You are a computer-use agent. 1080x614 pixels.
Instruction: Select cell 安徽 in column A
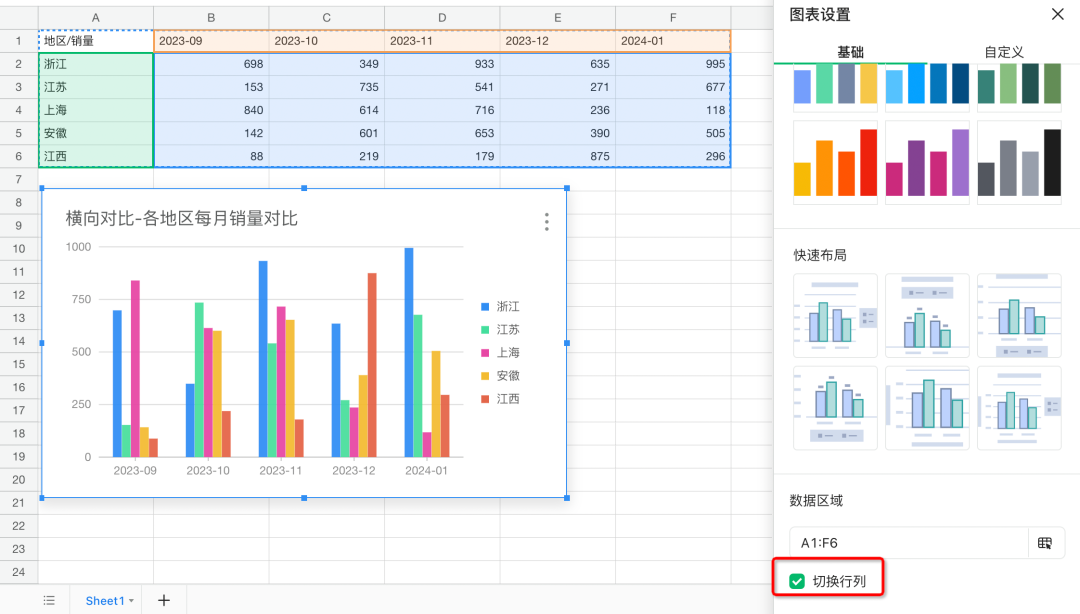click(96, 133)
